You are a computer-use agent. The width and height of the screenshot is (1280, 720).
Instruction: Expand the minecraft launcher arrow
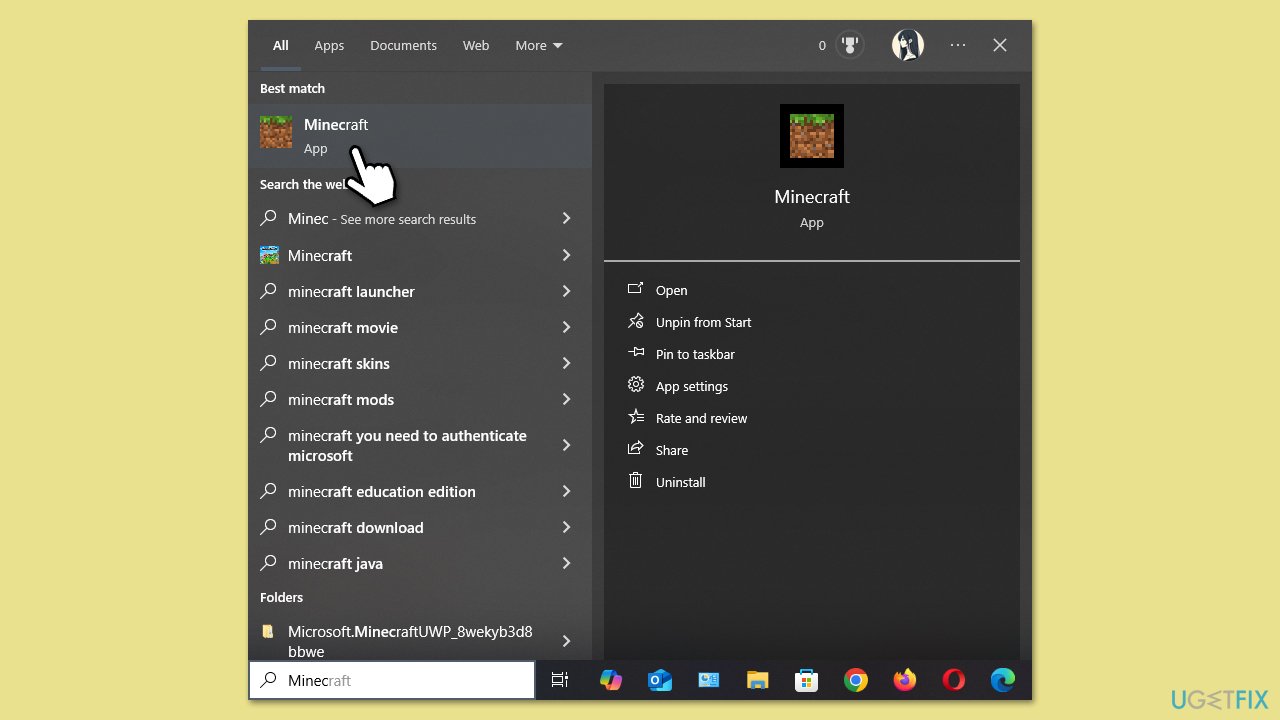(x=566, y=291)
